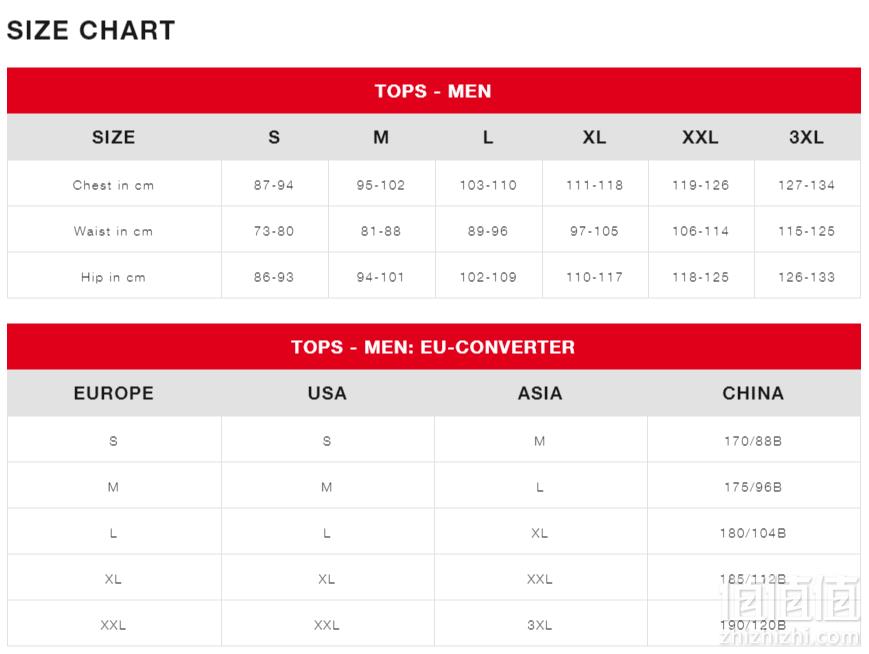869x654 pixels.
Task: Click the 3XL size column header
Action: (x=806, y=137)
